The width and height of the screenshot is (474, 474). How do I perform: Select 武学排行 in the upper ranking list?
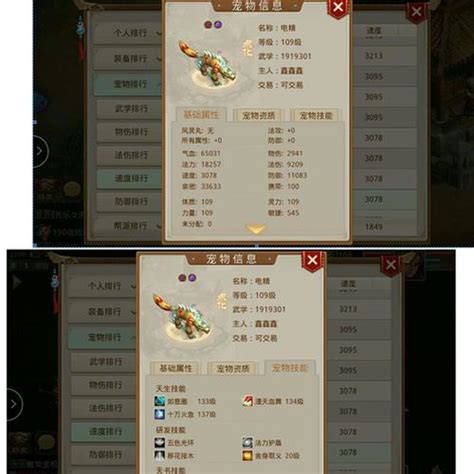pyautogui.click(x=130, y=109)
